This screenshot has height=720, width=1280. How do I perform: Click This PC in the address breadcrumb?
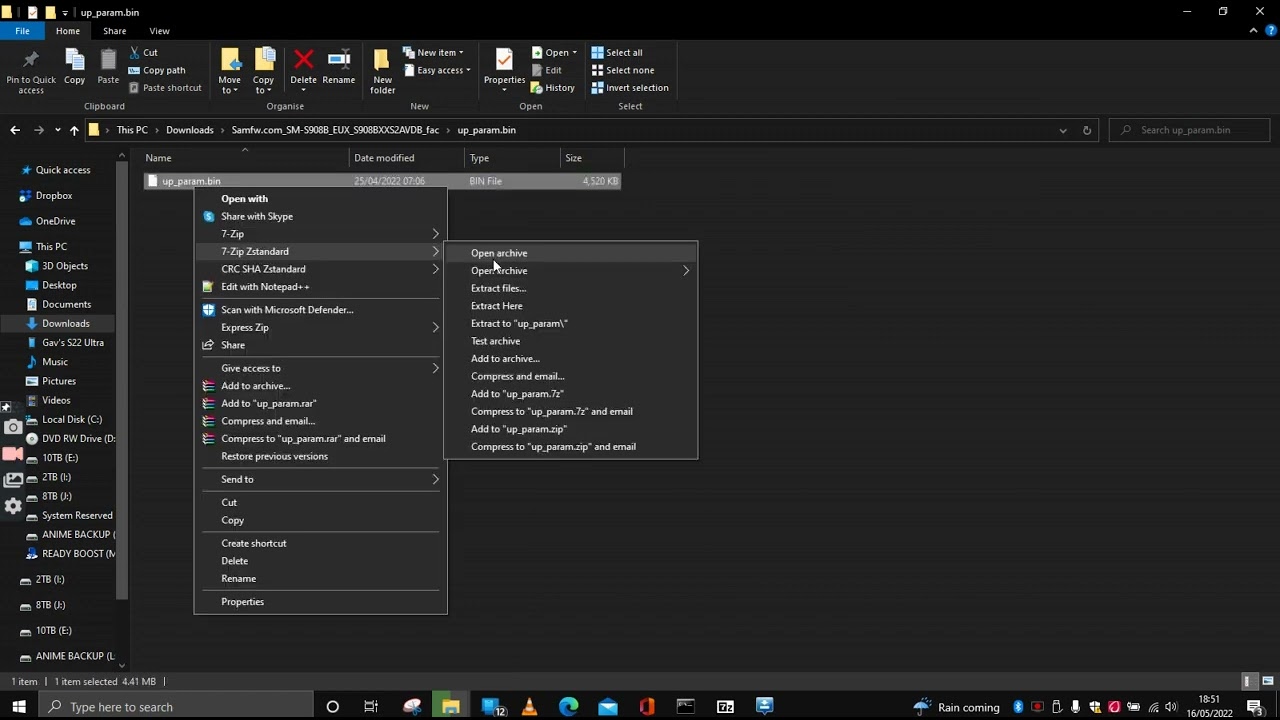132,130
